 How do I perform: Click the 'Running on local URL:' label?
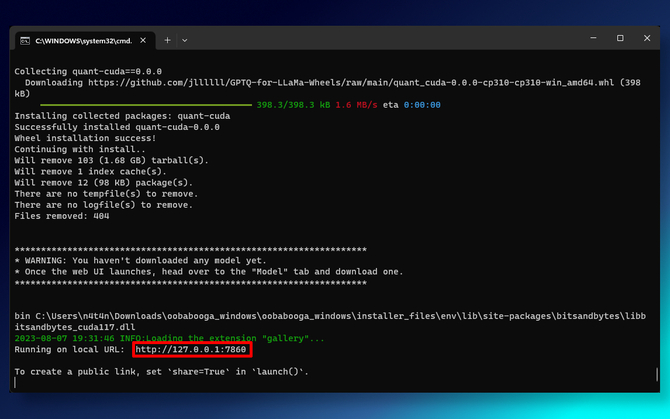pos(70,349)
